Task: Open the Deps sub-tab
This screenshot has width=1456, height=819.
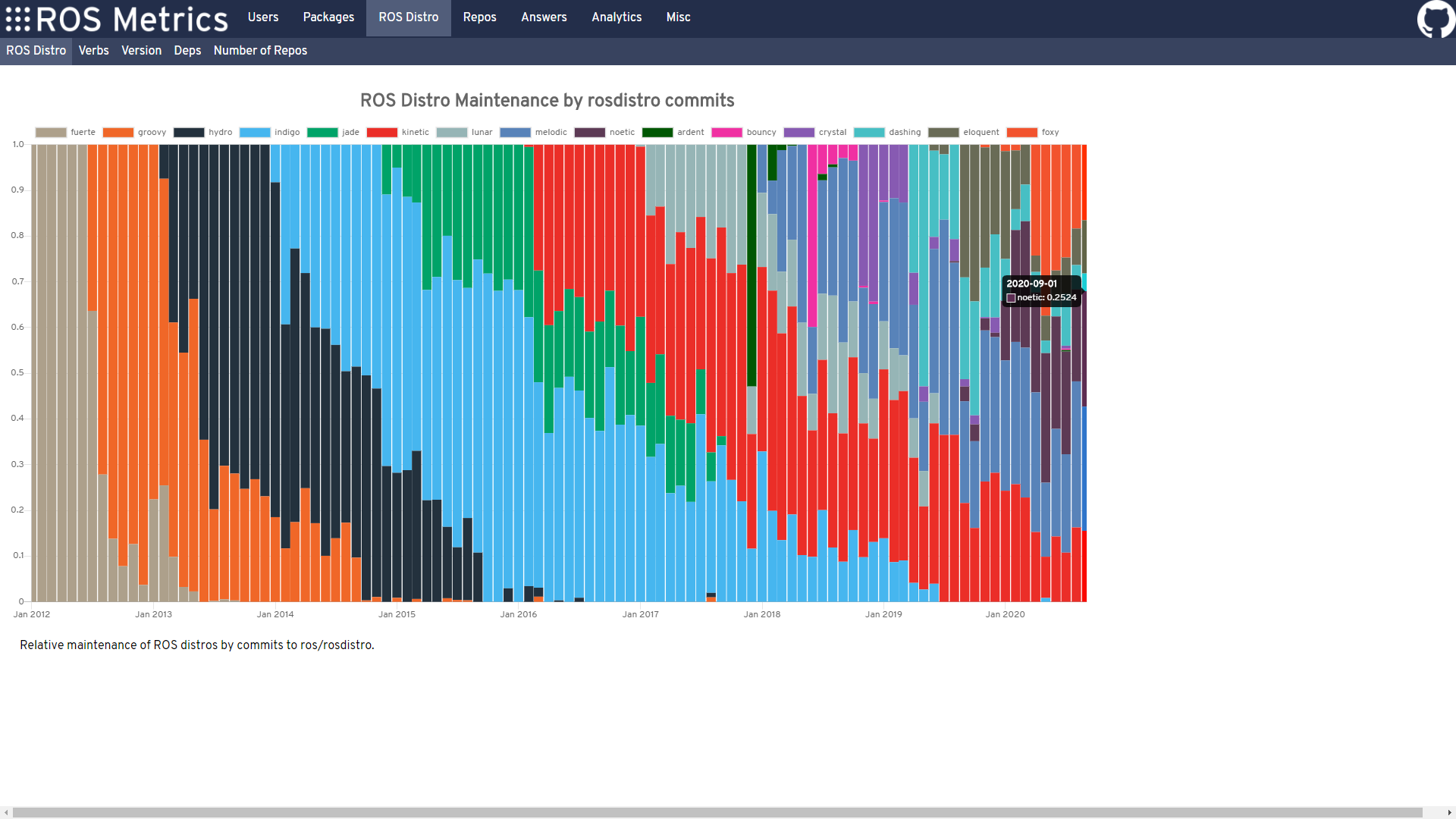Action: pyautogui.click(x=187, y=50)
